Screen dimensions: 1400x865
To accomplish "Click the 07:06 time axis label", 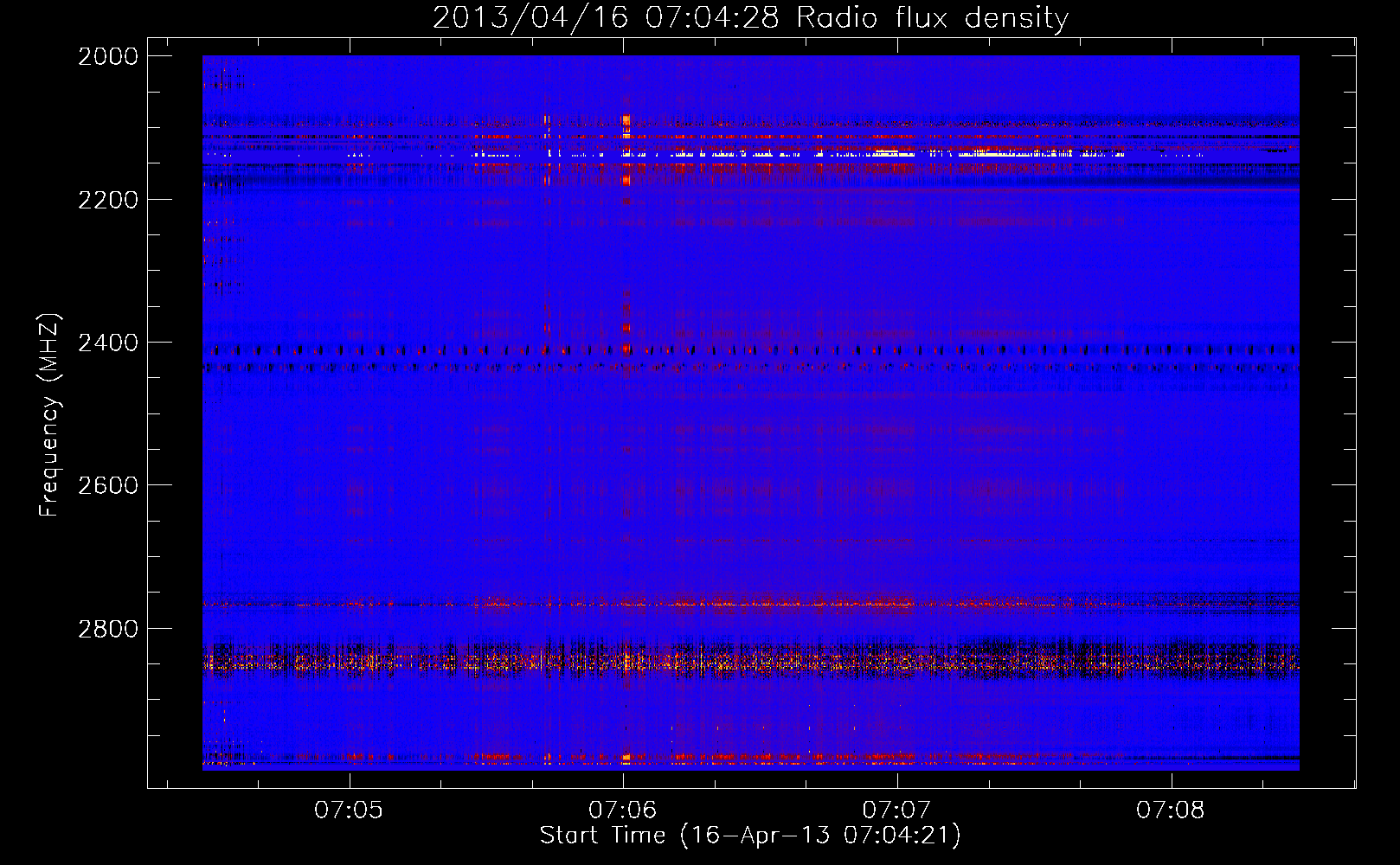I will pyautogui.click(x=623, y=810).
